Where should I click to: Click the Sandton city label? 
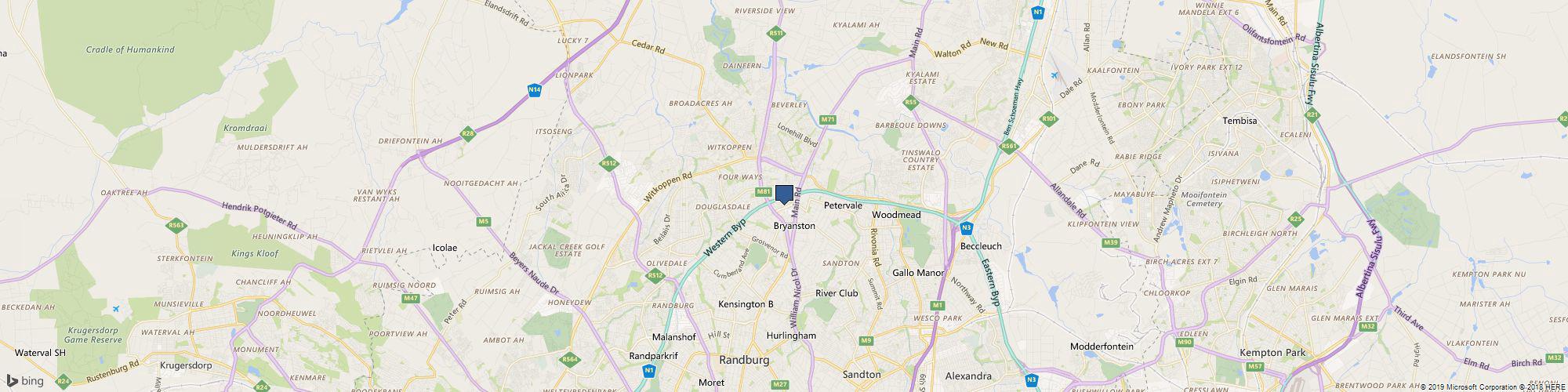point(861,375)
